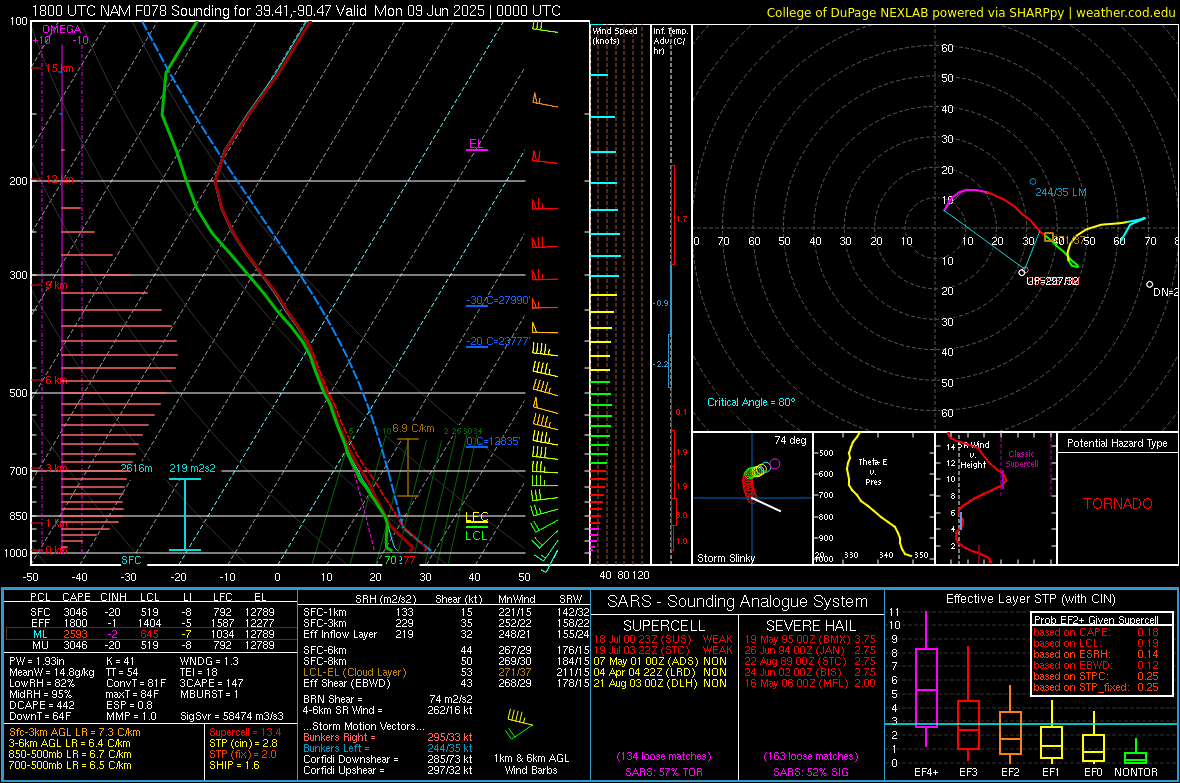
Task: Click the yellow square storm-motion marker on hodograph
Action: pyautogui.click(x=1049, y=237)
